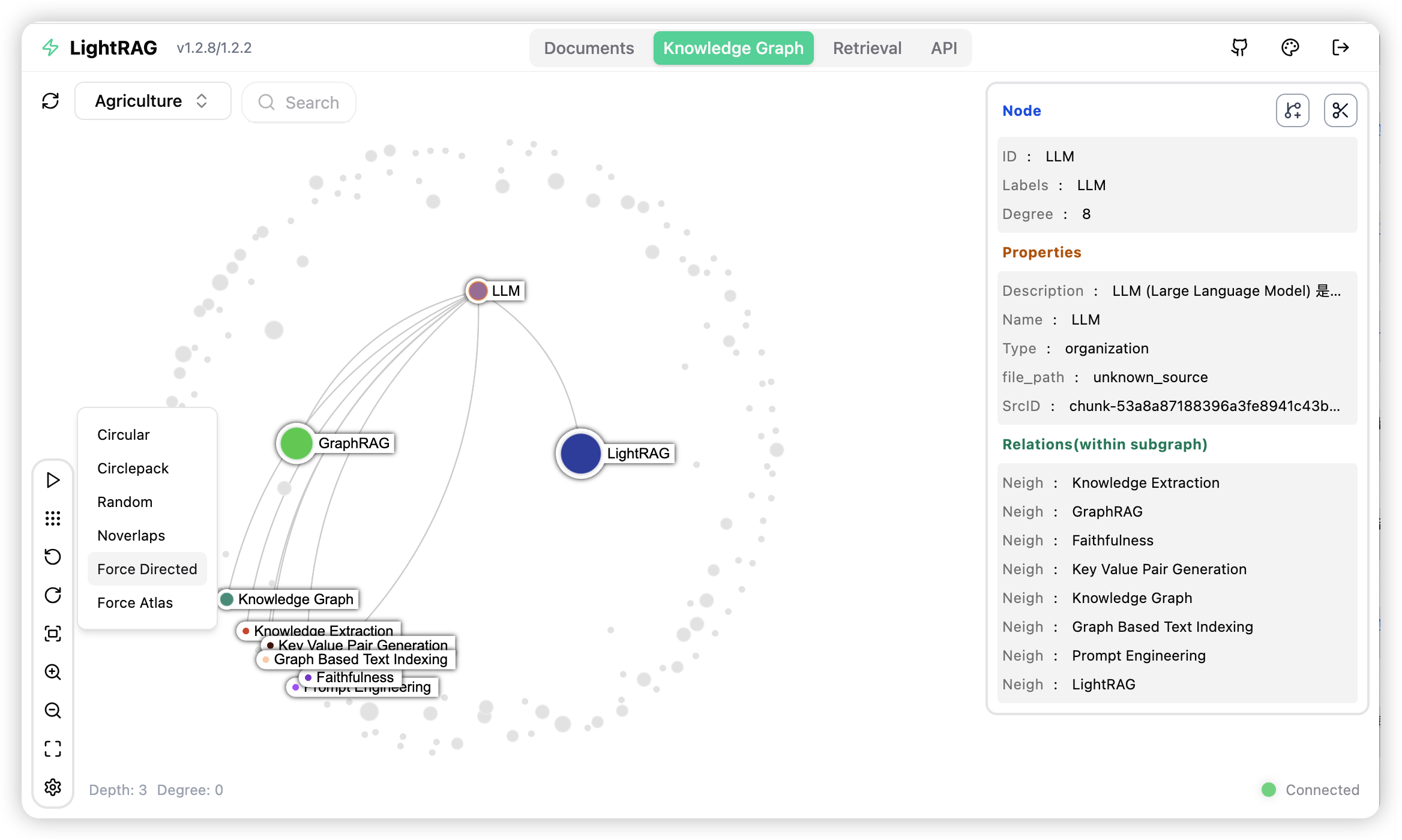Click the fit-graph-to-node icon
1402x840 pixels.
click(53, 634)
